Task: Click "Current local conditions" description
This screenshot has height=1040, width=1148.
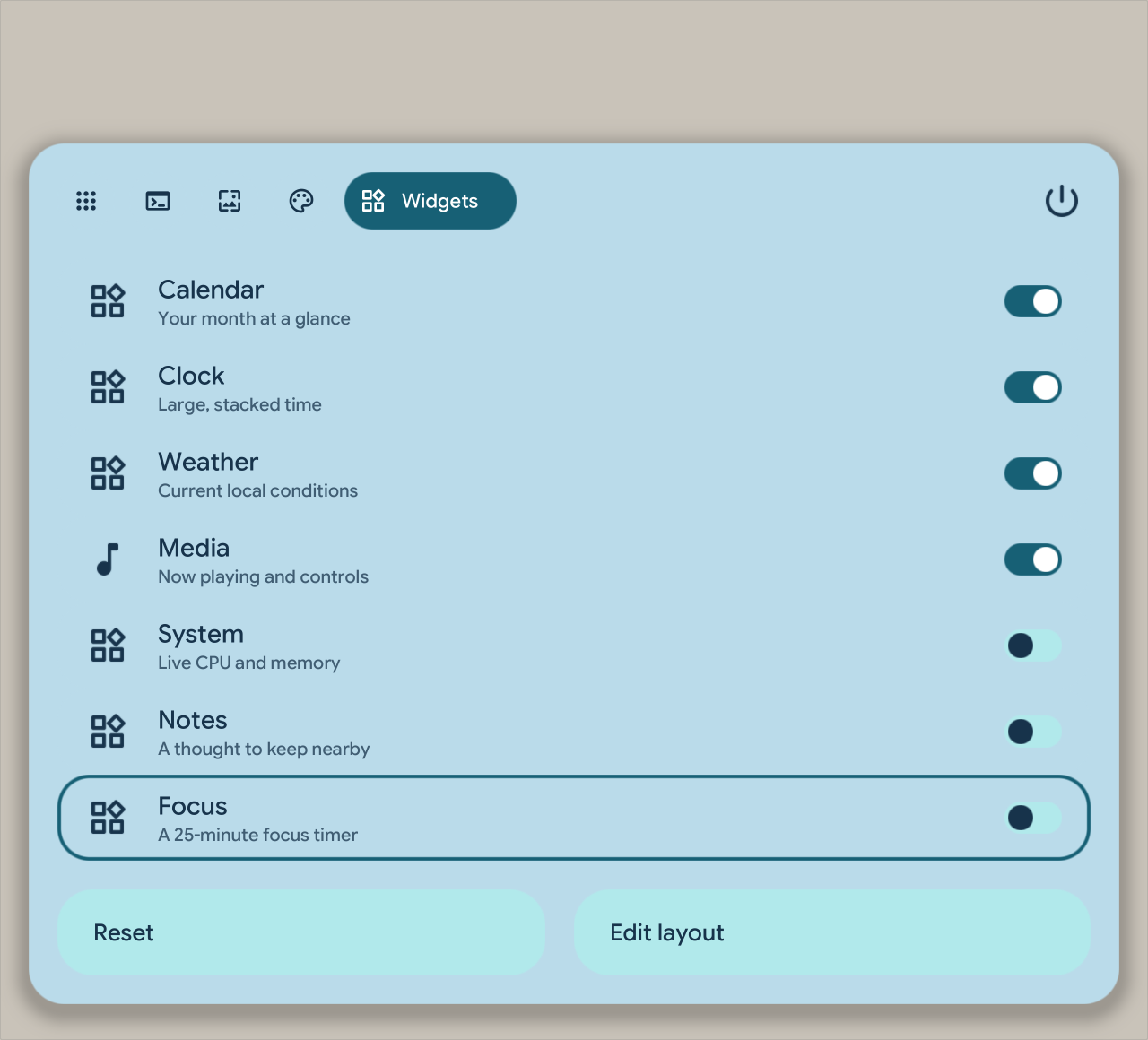Action: (257, 490)
